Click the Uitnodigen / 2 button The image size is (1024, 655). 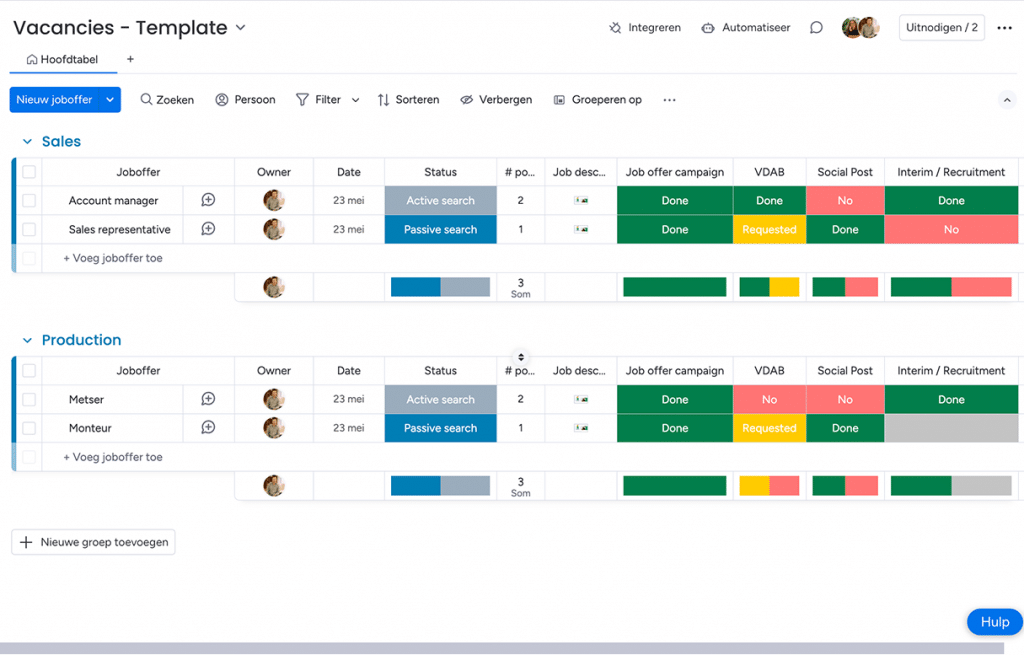[941, 27]
